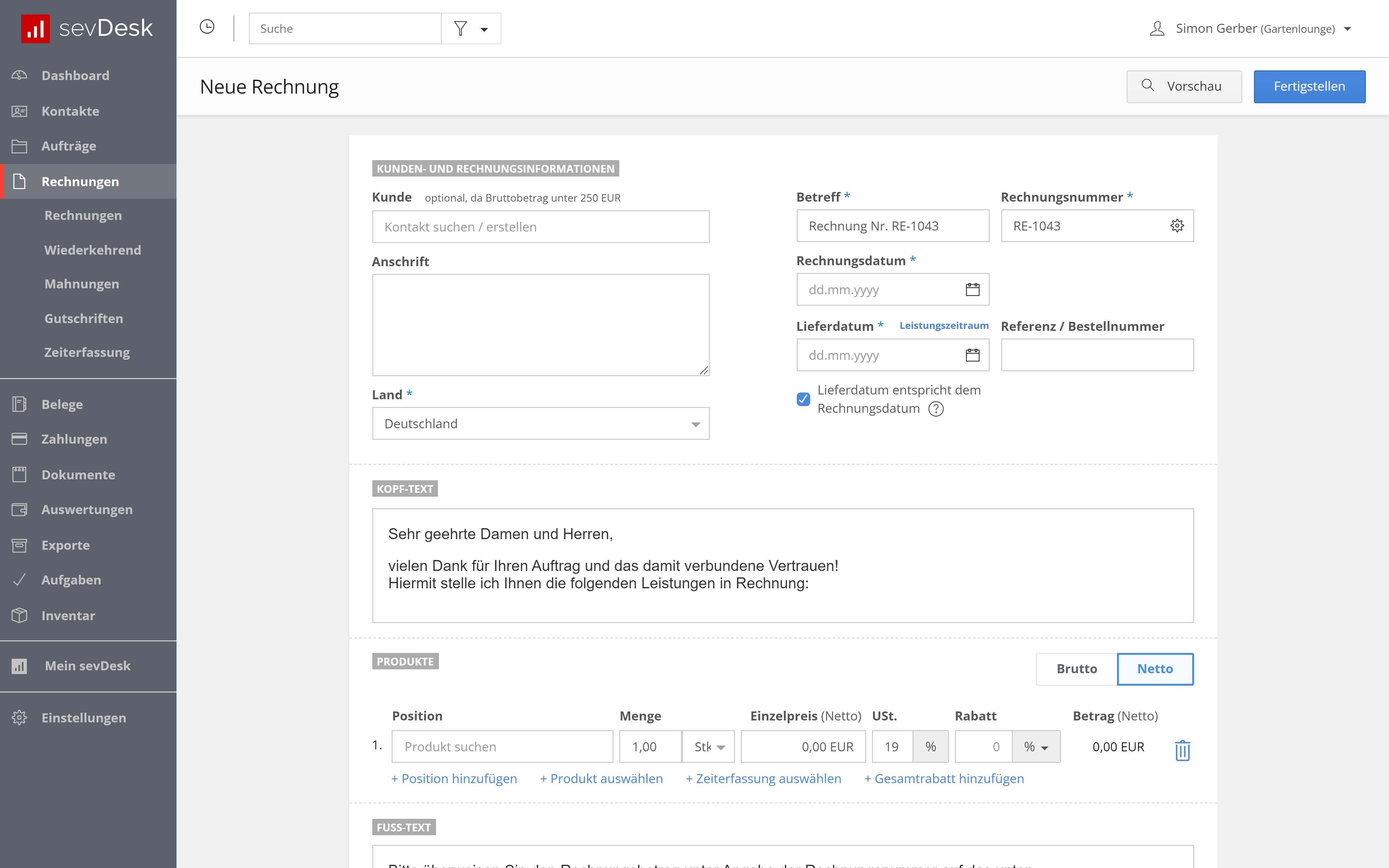Click the Dokumente icon
The image size is (1389, 868).
(20, 474)
